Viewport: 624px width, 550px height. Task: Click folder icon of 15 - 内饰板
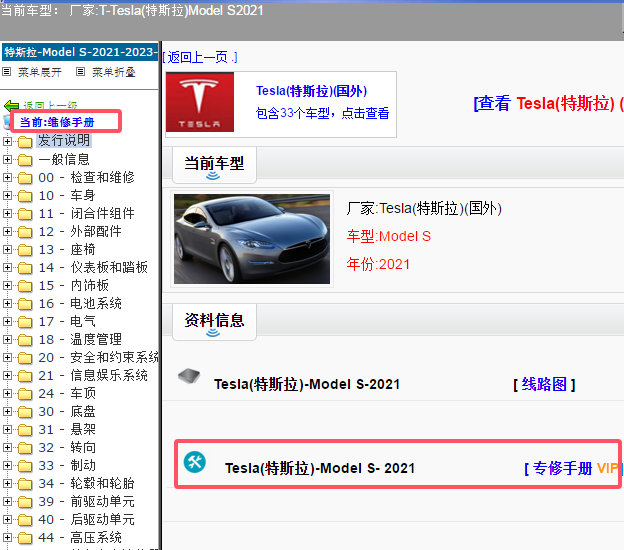point(25,286)
